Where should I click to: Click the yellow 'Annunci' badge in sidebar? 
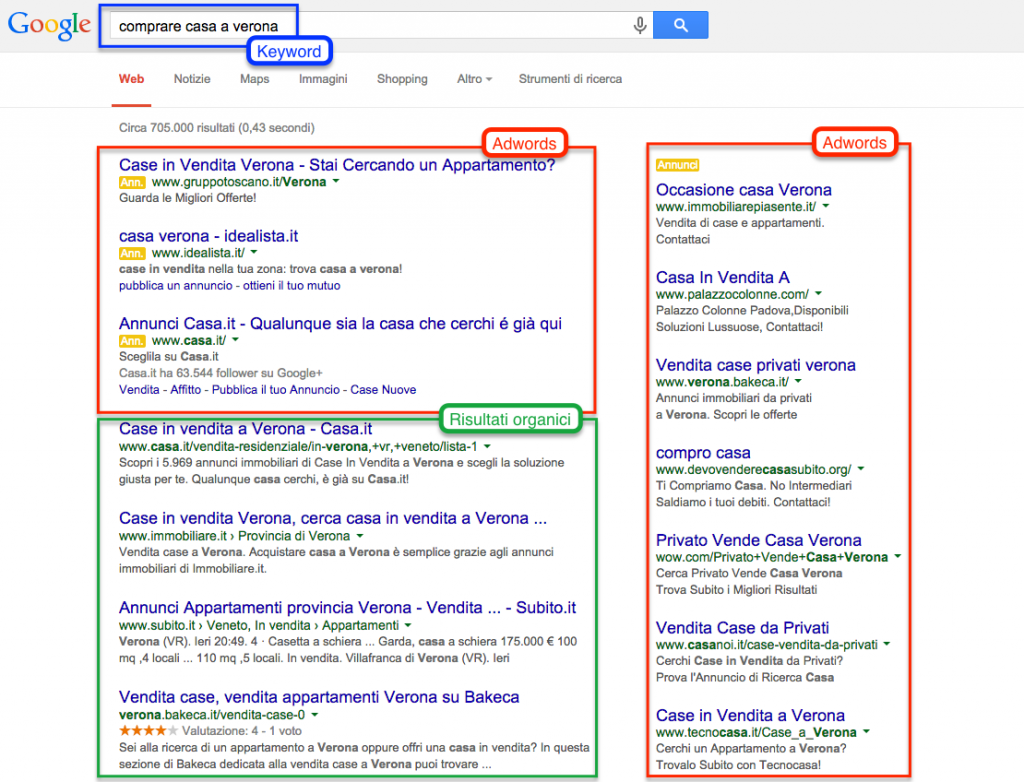(x=677, y=165)
